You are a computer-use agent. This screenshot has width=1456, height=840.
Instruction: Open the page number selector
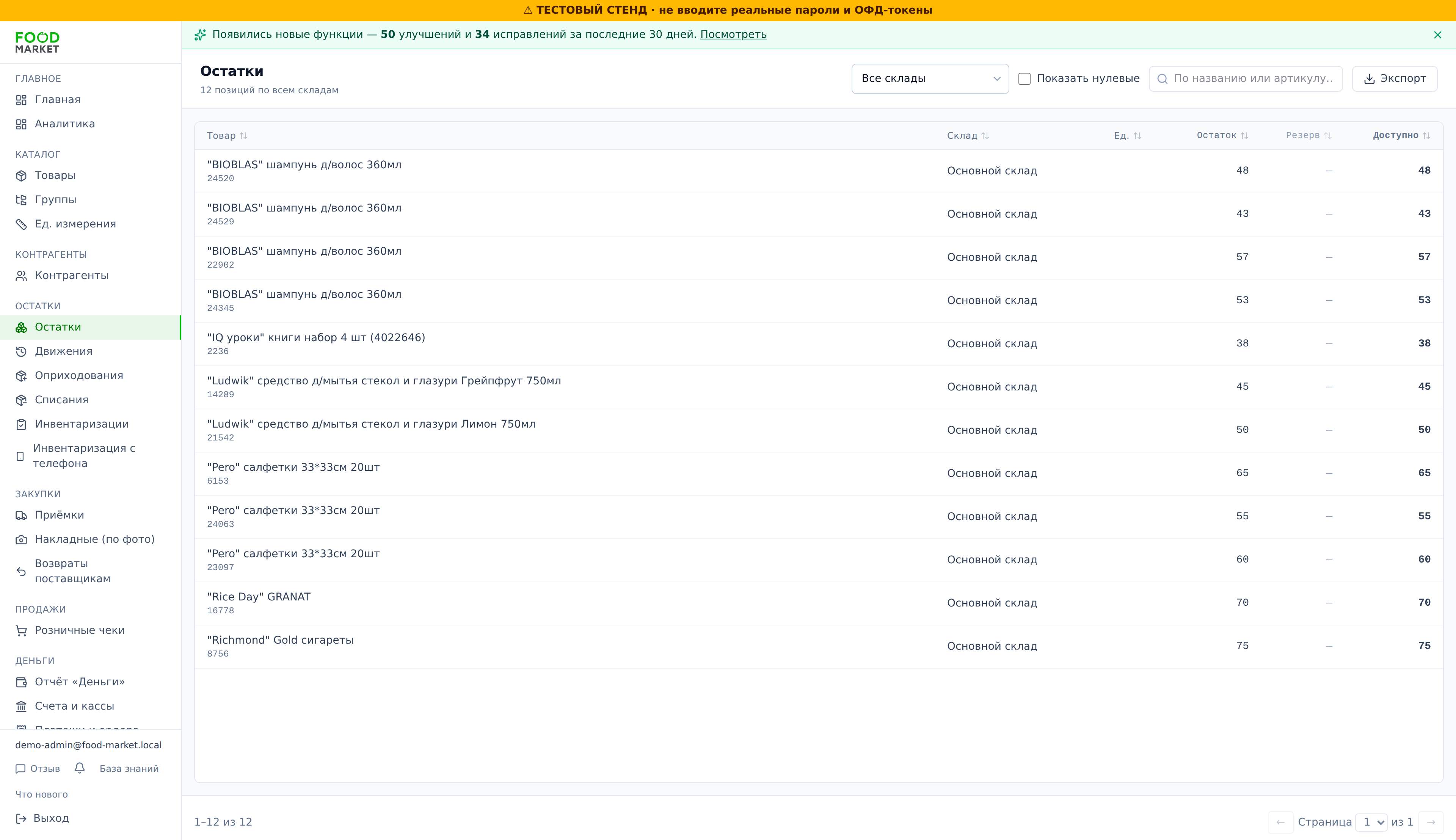(1371, 821)
